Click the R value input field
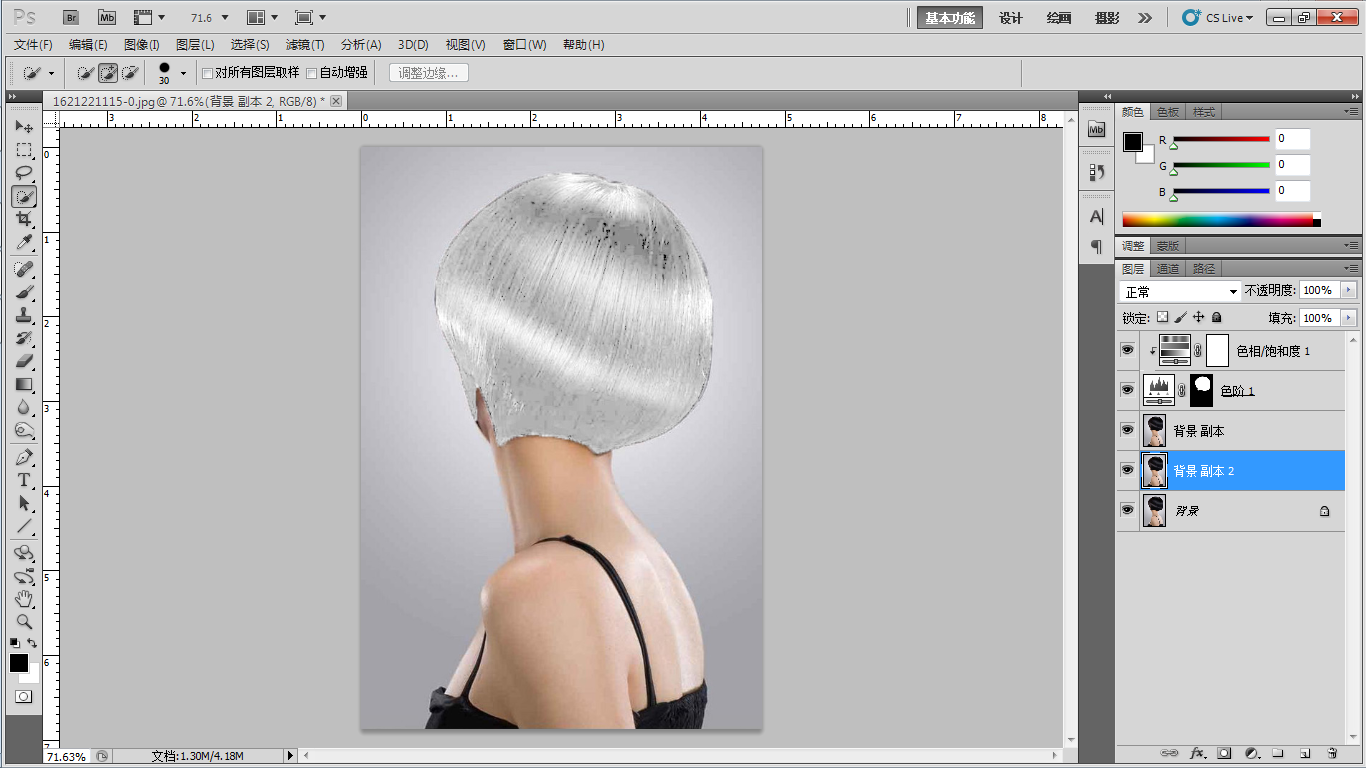The width and height of the screenshot is (1366, 768). tap(1292, 138)
